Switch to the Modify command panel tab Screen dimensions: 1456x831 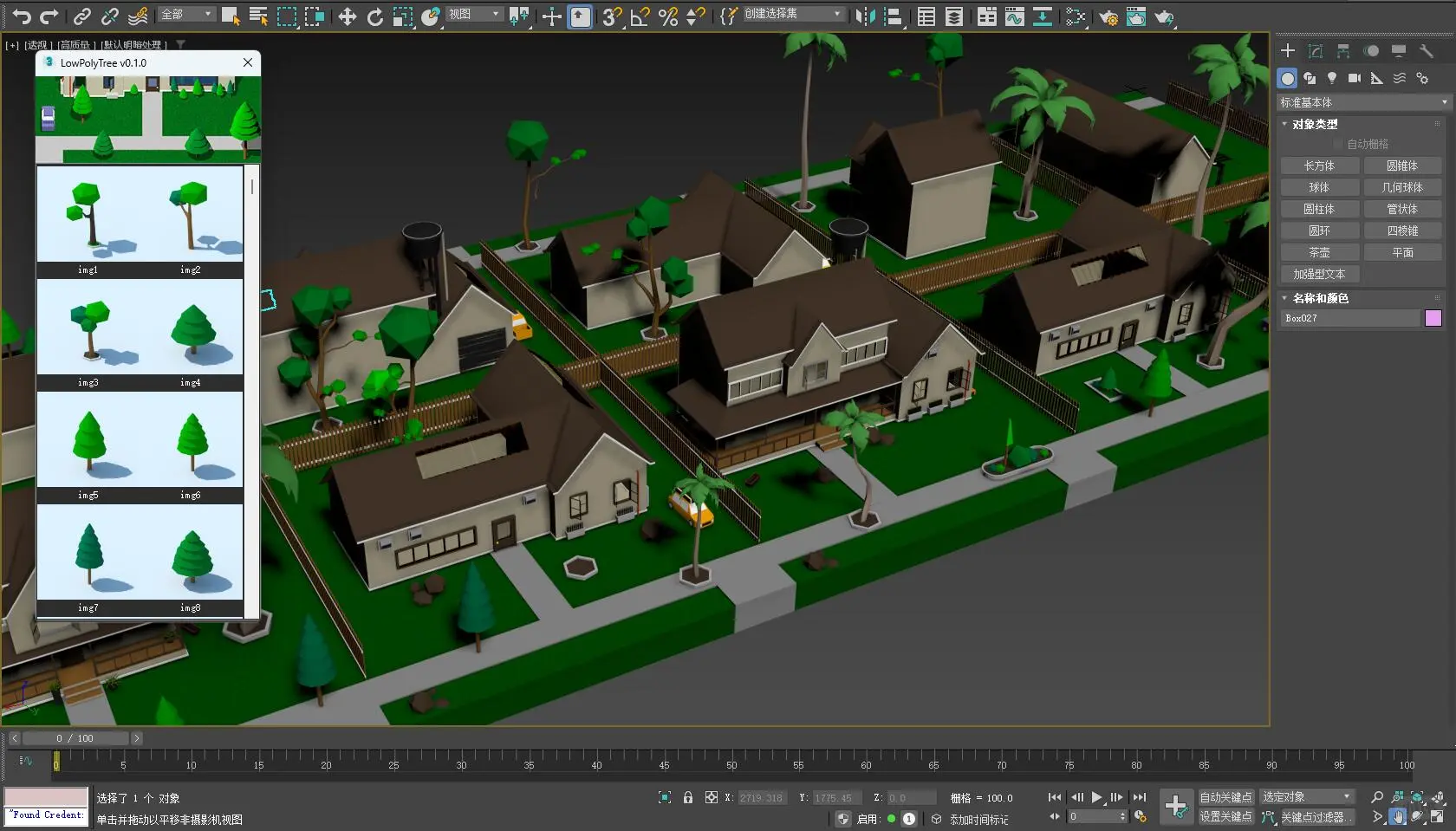(1316, 51)
